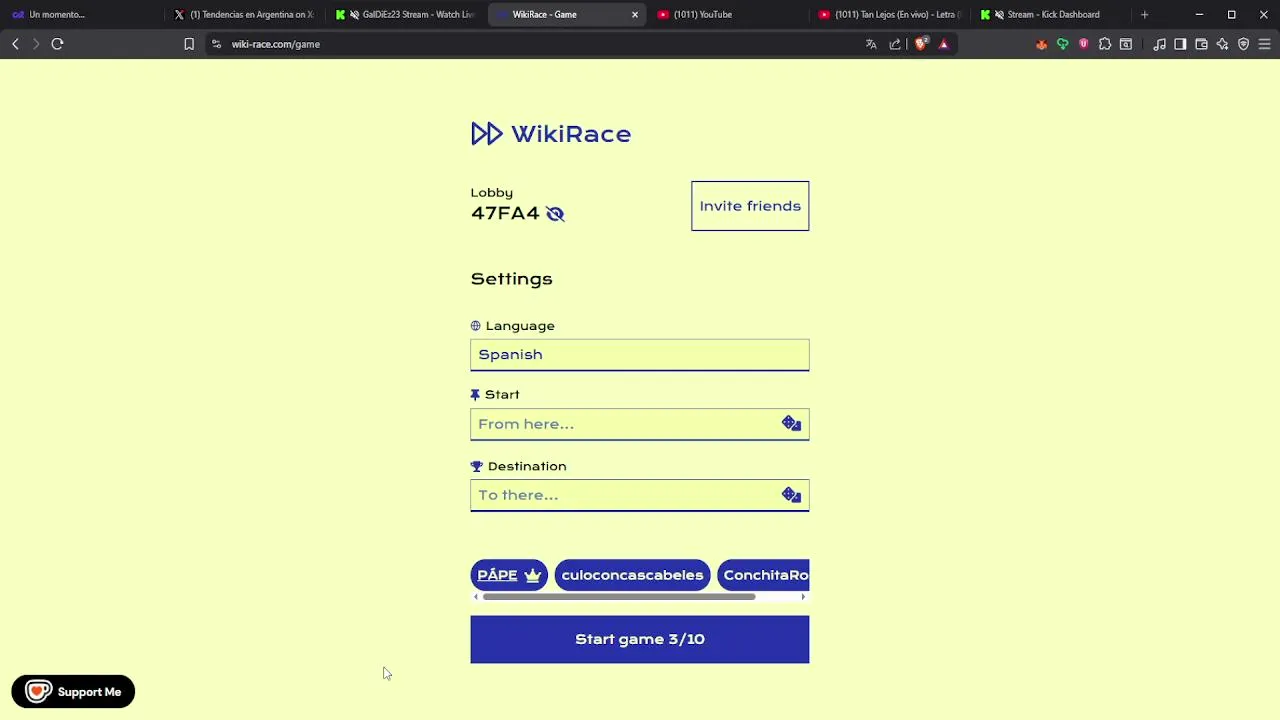Open the Language dropdown showing Spanish

640,355
